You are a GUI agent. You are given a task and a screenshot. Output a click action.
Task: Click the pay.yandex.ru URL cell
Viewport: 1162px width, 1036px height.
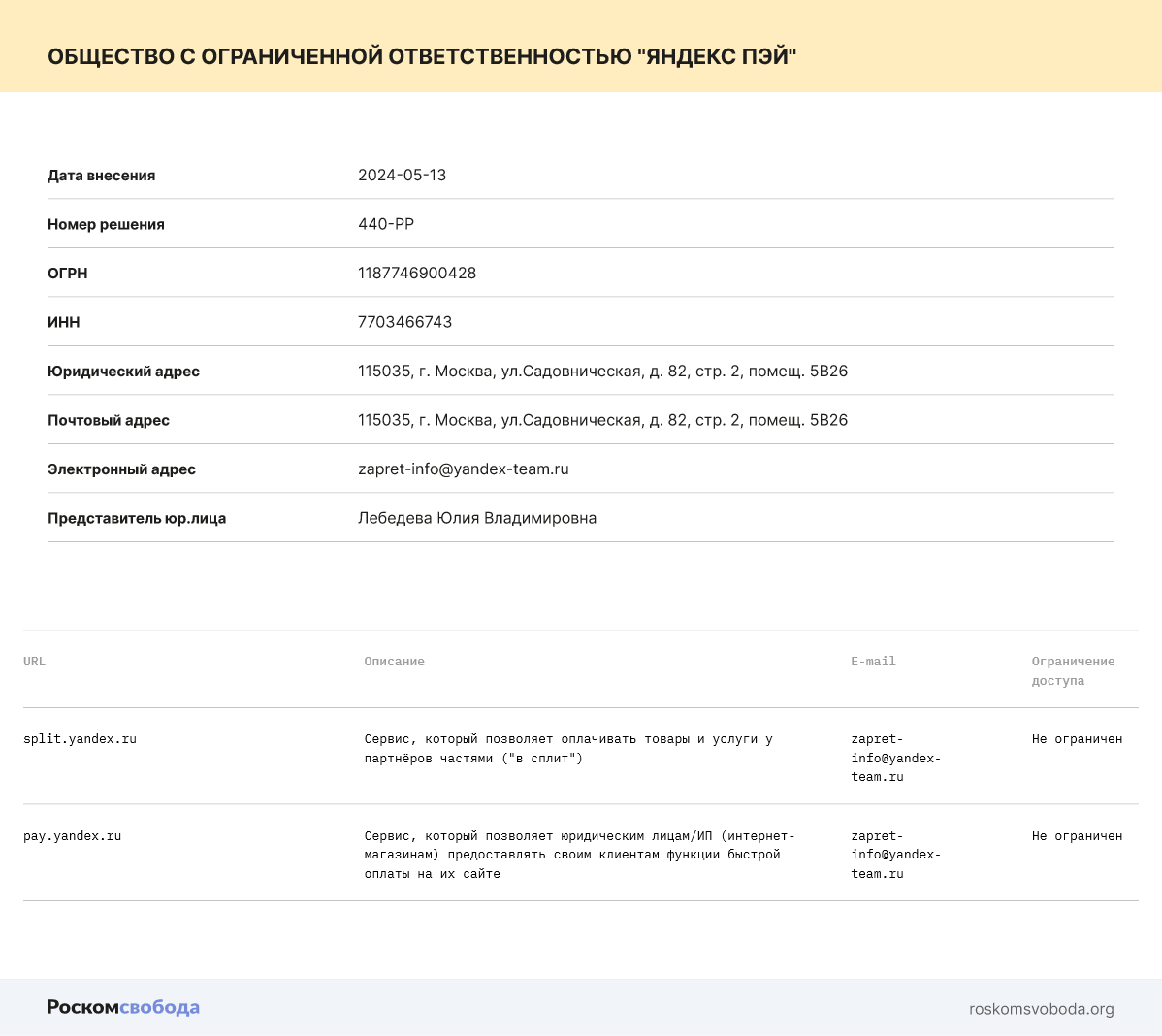(72, 836)
